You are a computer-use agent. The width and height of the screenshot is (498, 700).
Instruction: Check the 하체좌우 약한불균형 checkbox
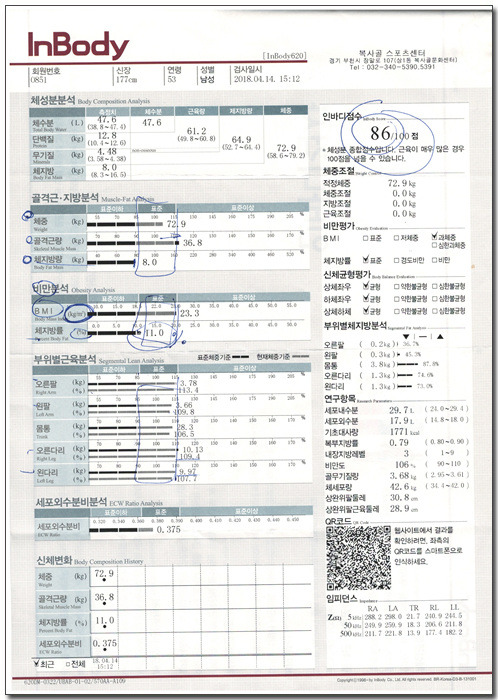(396, 299)
